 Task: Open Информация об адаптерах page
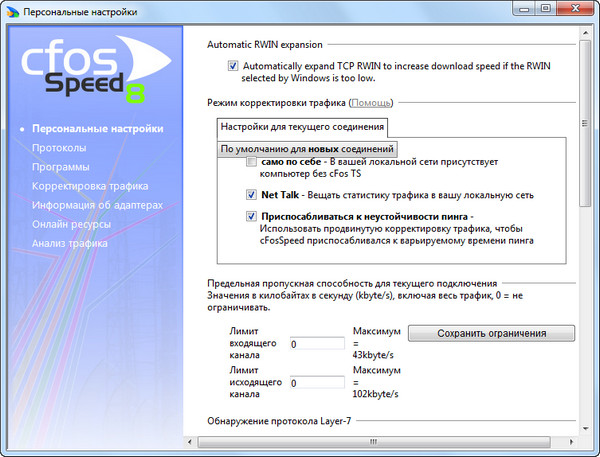pos(97,205)
